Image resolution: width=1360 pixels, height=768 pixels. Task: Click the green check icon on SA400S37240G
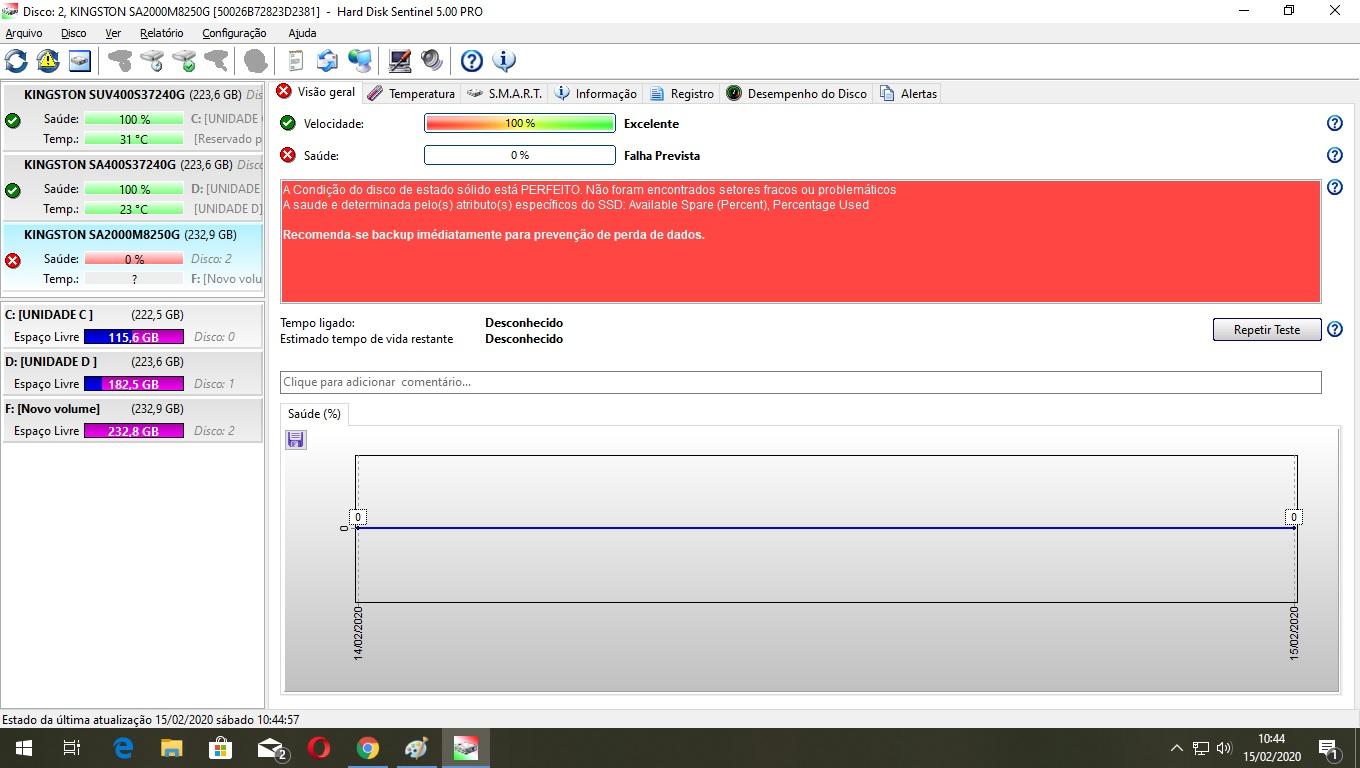tap(13, 190)
